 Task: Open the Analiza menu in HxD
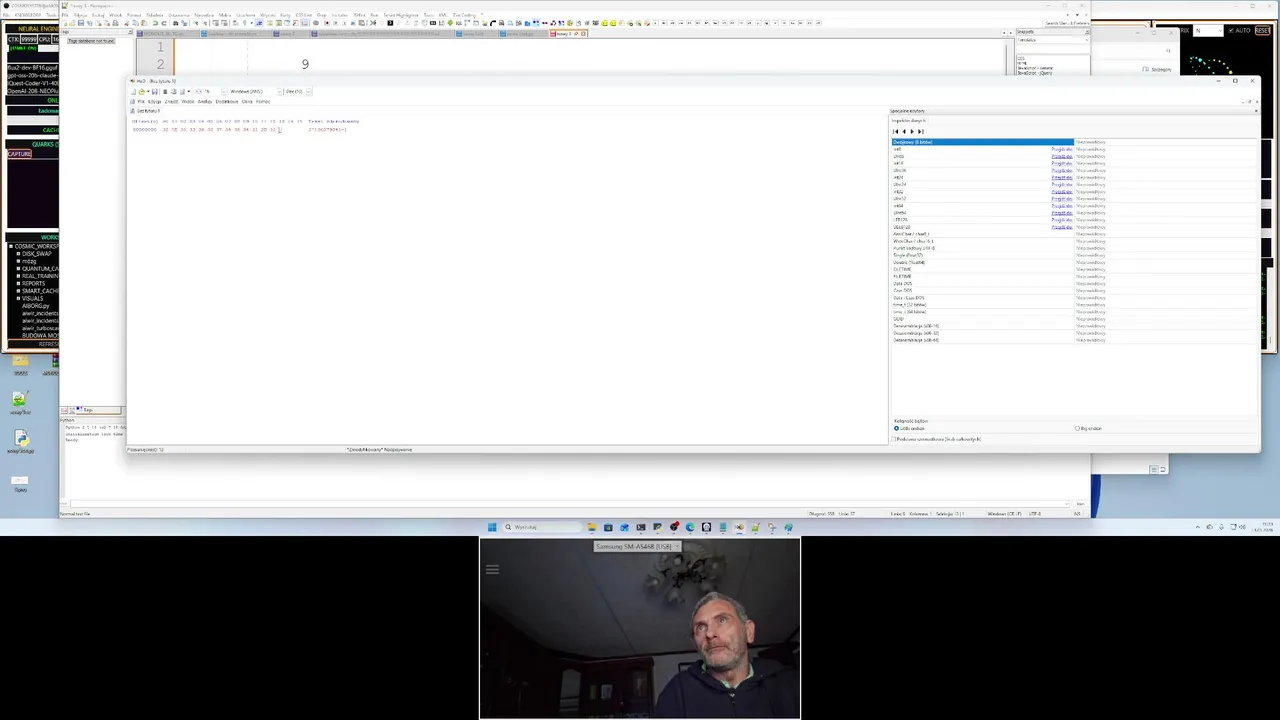coord(205,102)
